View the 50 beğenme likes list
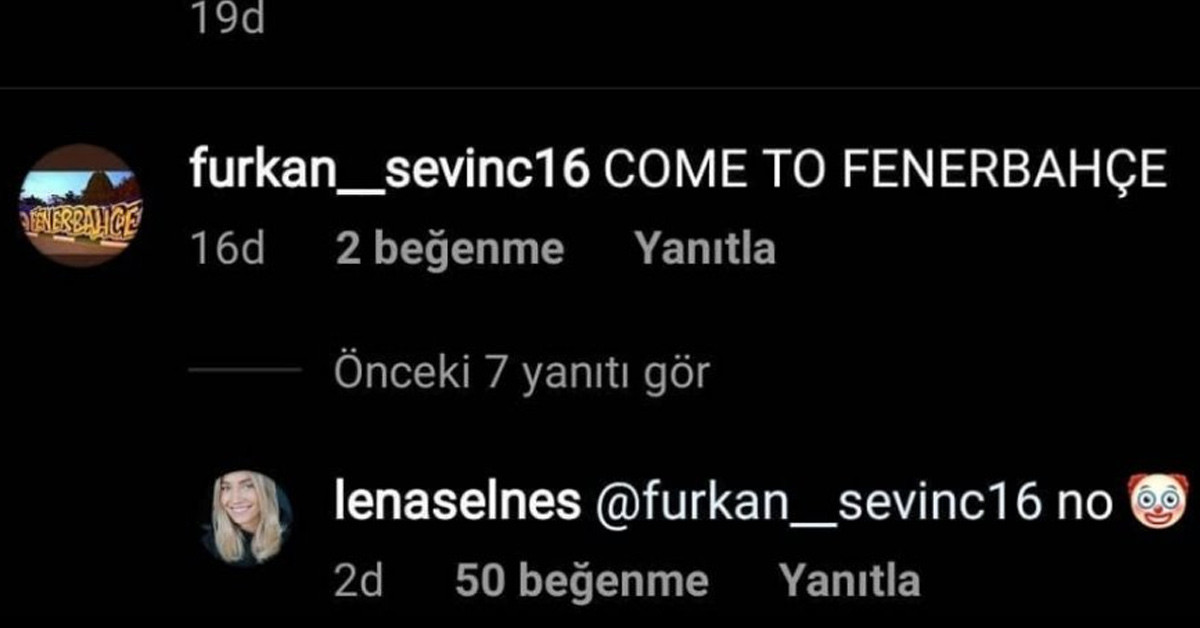1200x628 pixels. click(x=581, y=581)
